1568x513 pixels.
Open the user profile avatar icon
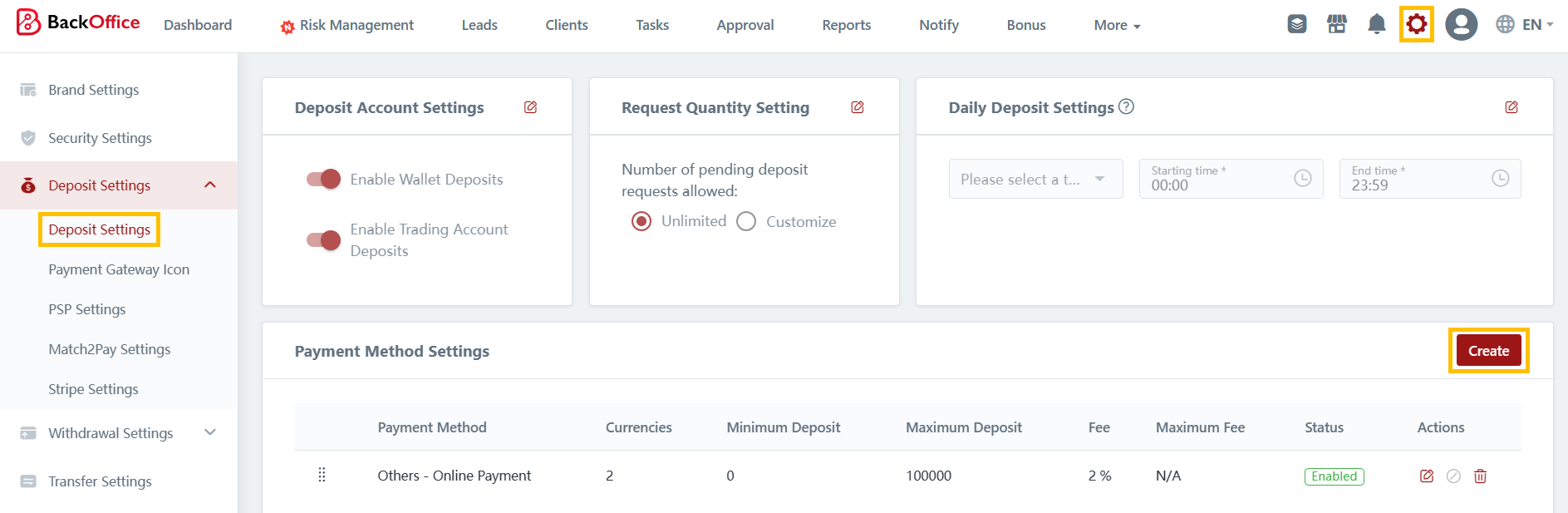pos(1461,24)
